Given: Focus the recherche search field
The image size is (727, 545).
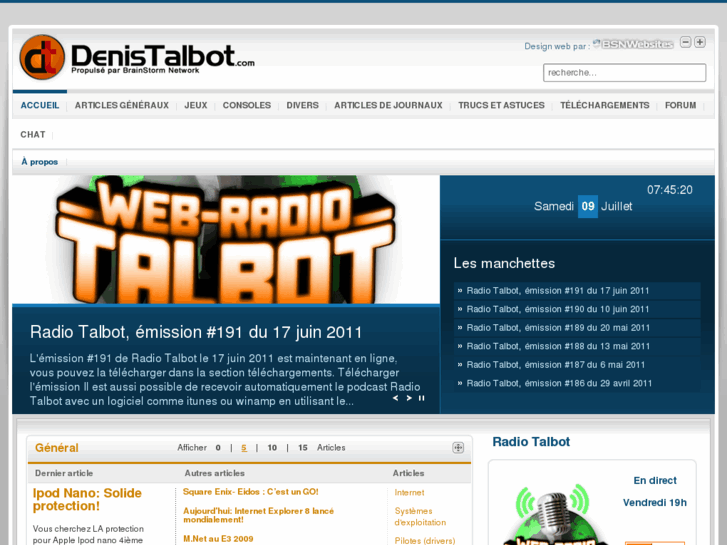Looking at the screenshot, I should (x=625, y=72).
